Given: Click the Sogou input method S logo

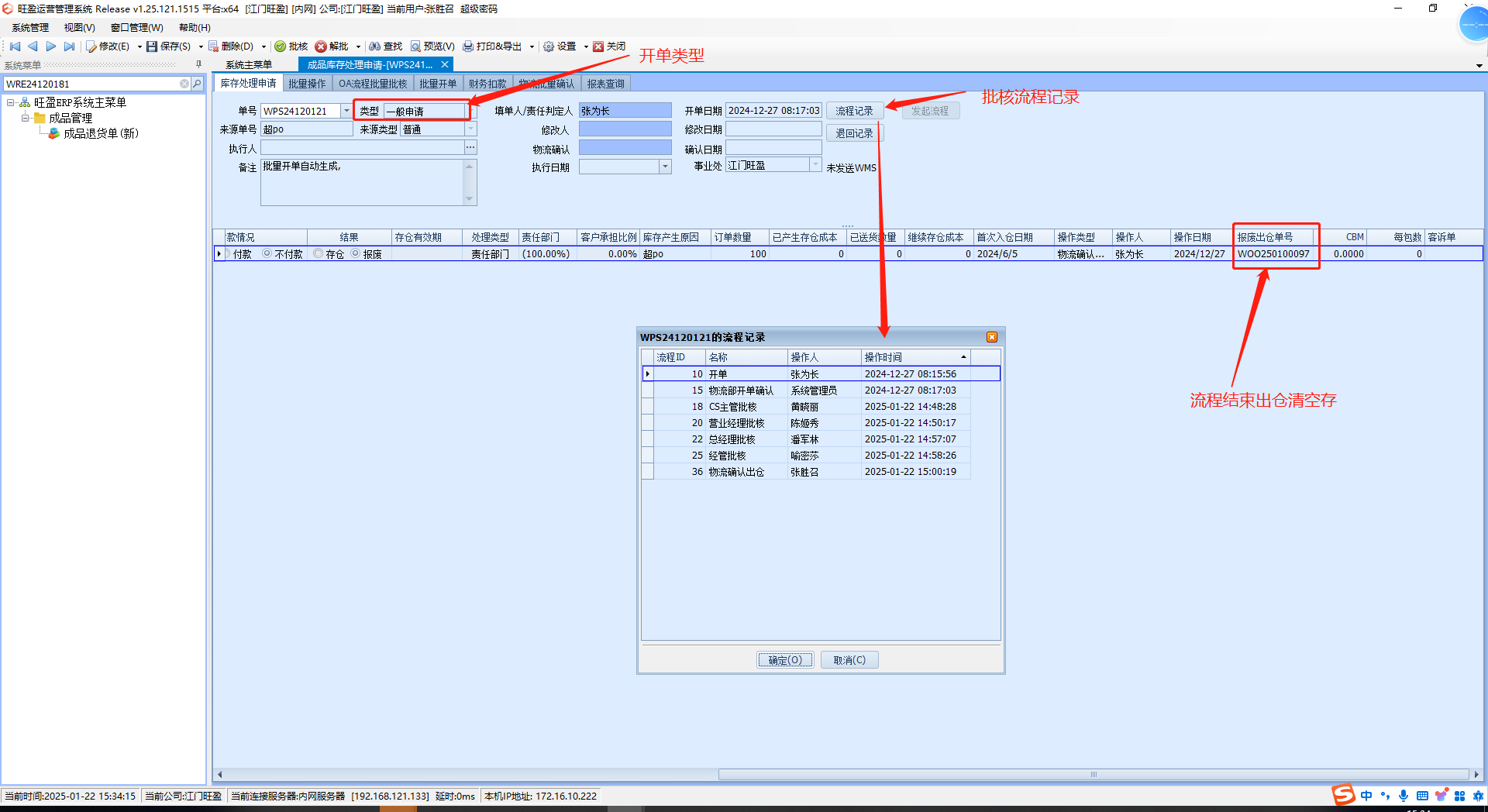Looking at the screenshot, I should coord(1343,795).
